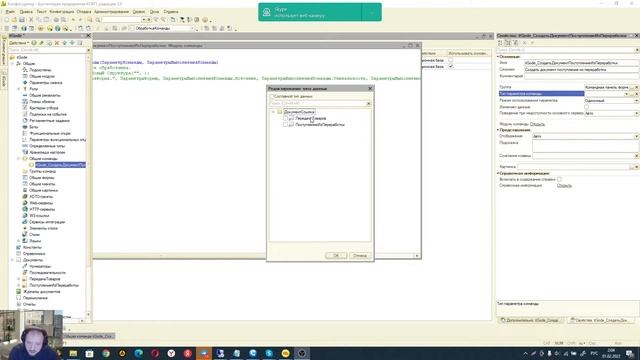
Task: Click red X Delete icon in configuration tree toolbar
Action: click(57, 43)
